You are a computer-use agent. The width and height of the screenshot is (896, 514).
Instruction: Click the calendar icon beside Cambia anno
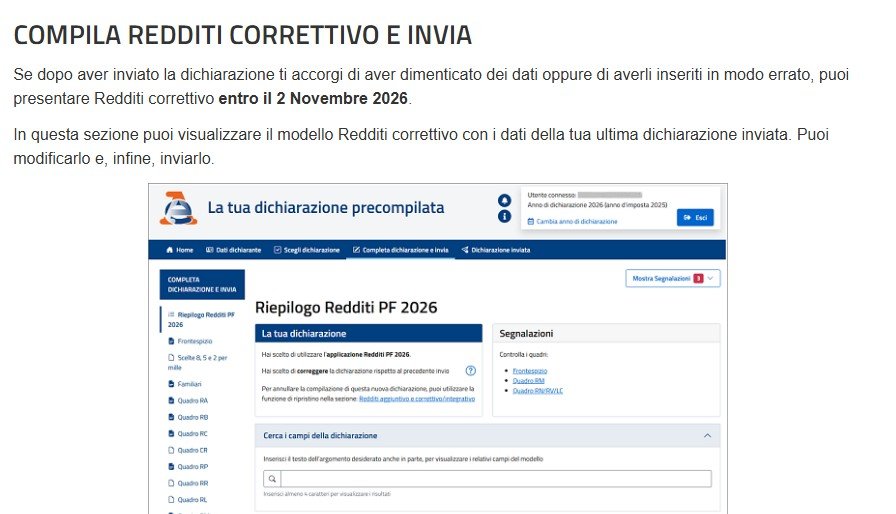pyautogui.click(x=530, y=222)
